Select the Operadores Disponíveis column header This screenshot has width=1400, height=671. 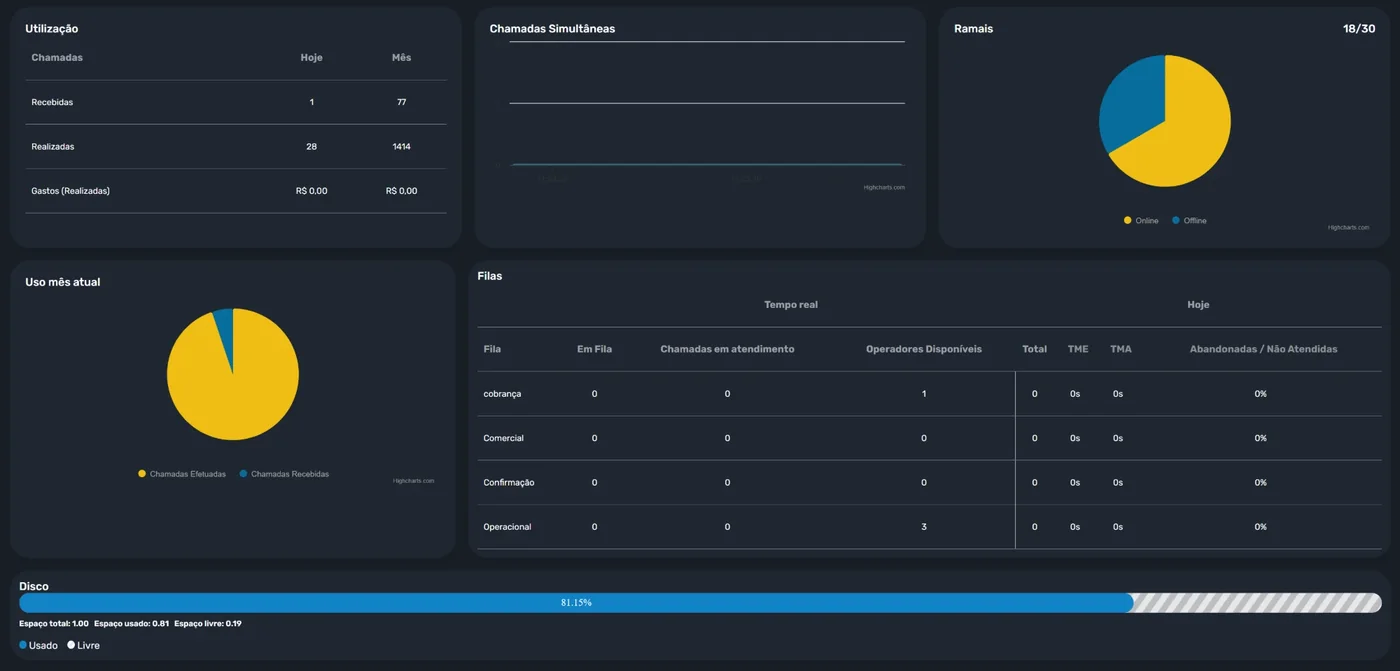point(924,349)
